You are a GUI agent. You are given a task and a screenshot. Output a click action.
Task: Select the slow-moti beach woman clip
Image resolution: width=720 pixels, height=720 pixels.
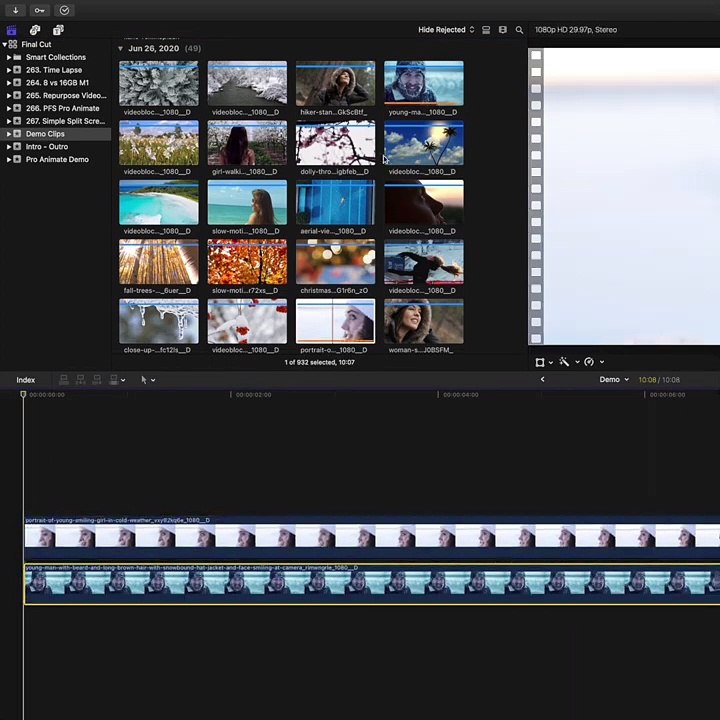point(247,202)
